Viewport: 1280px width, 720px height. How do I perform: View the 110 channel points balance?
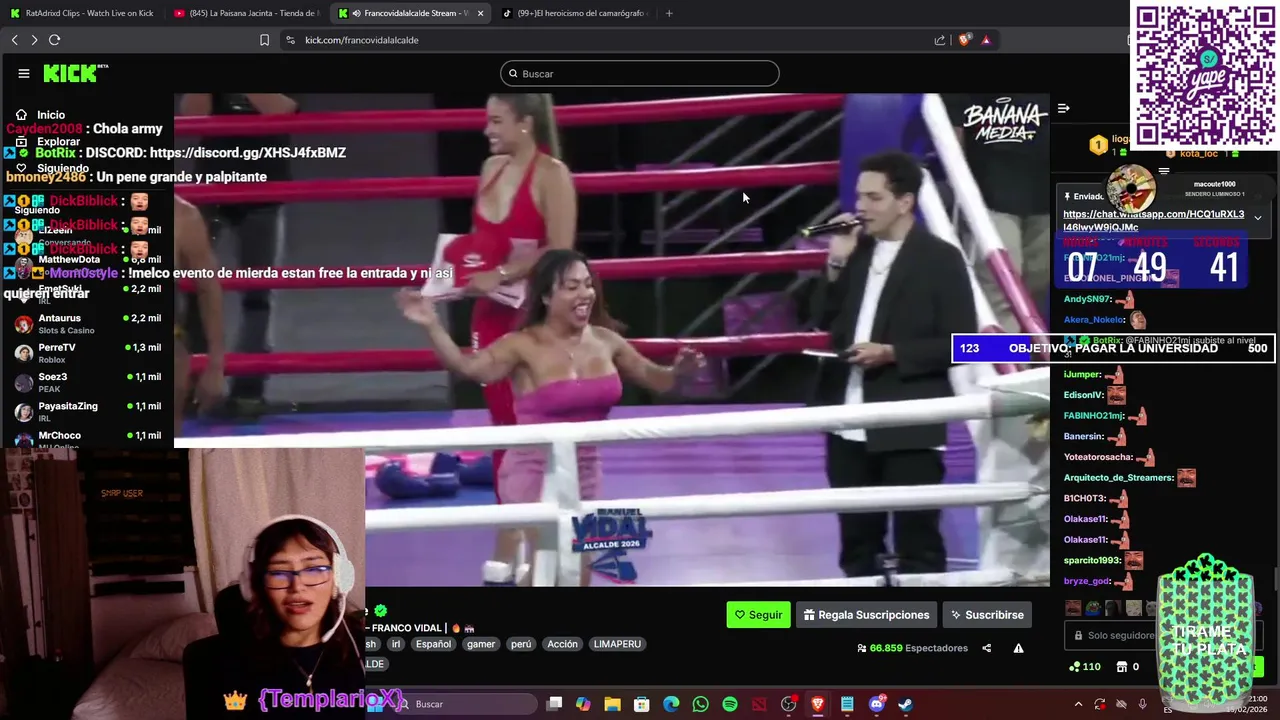(1085, 666)
